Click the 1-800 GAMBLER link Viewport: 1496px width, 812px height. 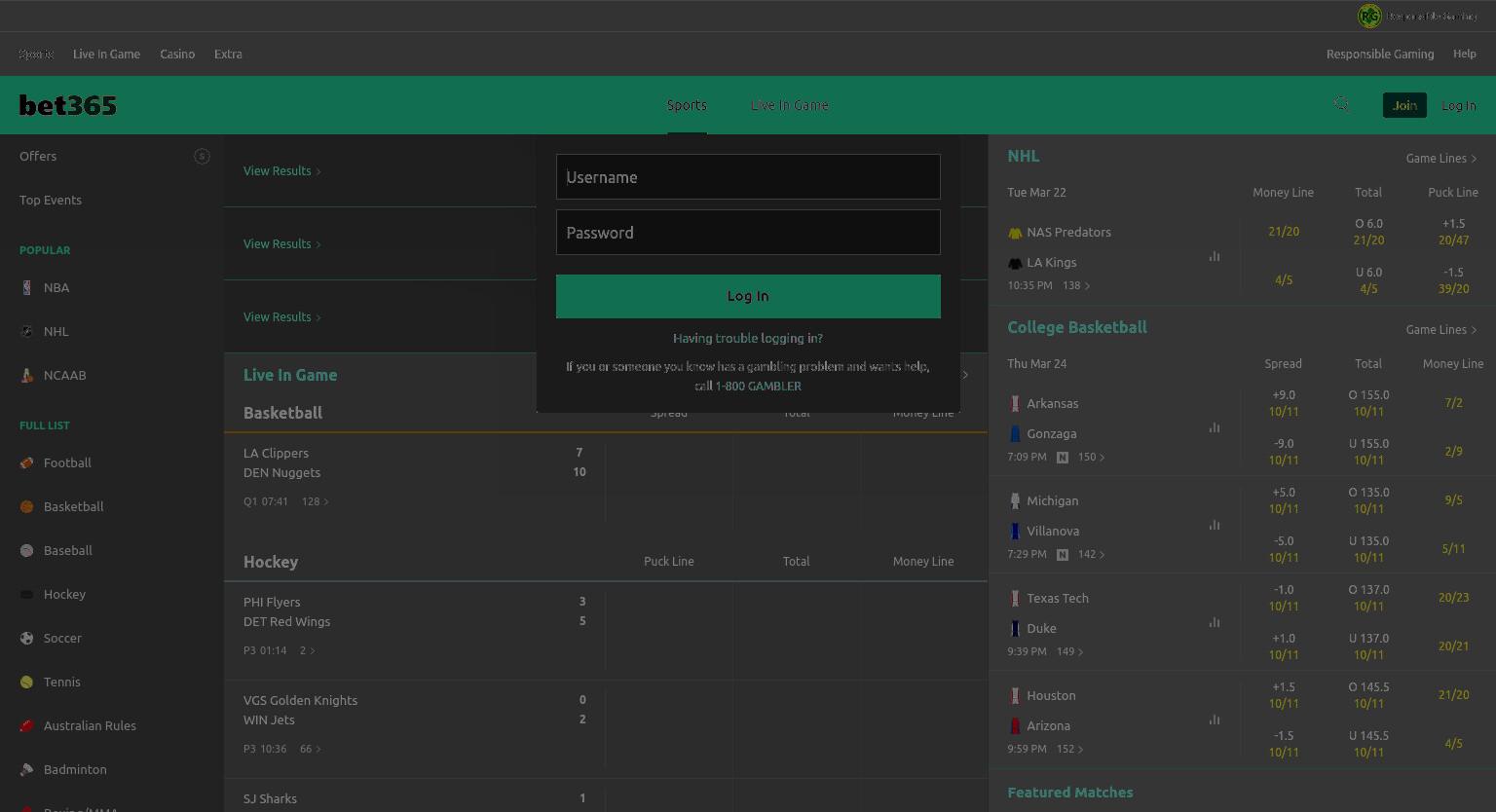click(759, 387)
